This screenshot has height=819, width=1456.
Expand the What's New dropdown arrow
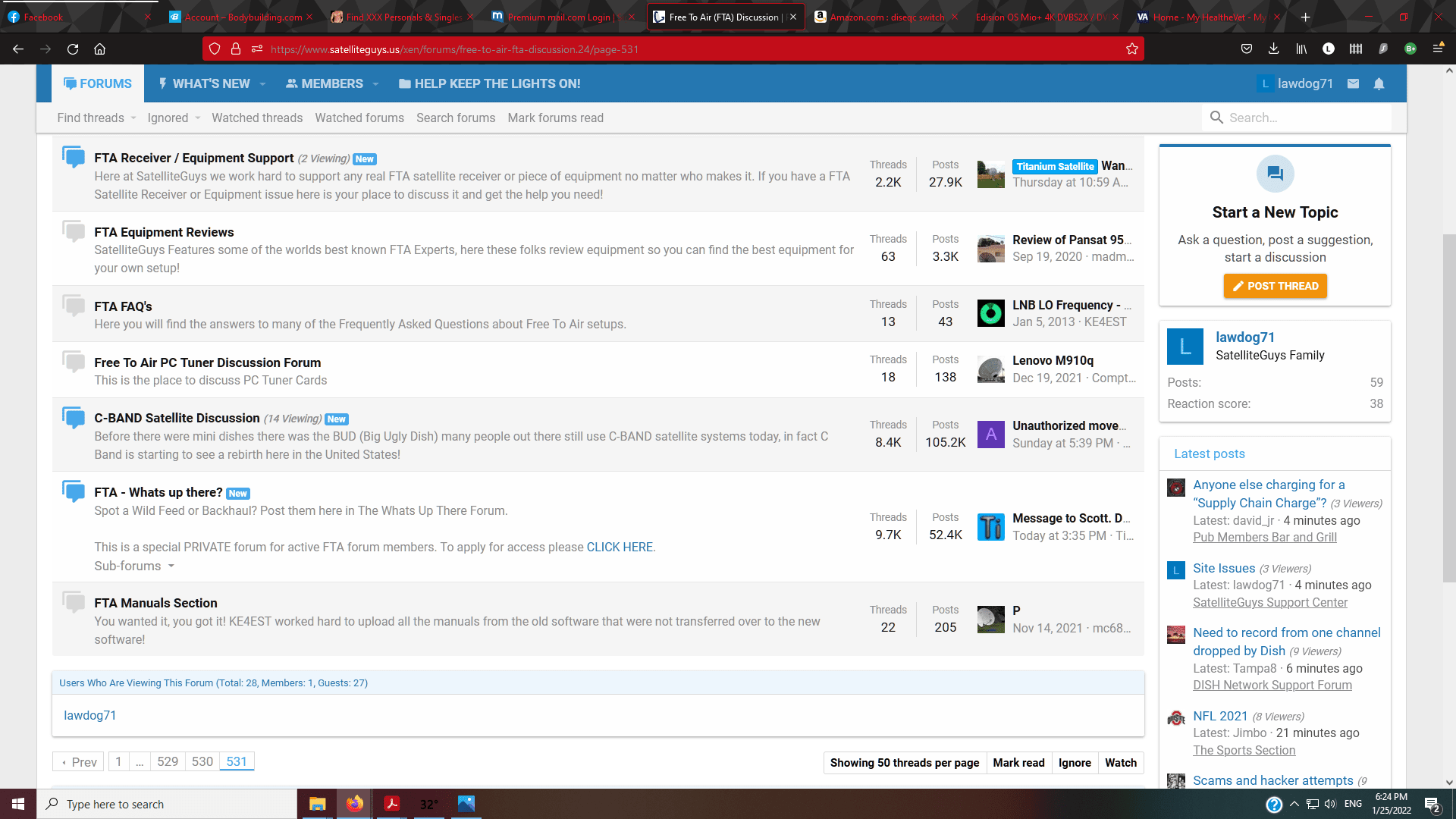pos(262,84)
